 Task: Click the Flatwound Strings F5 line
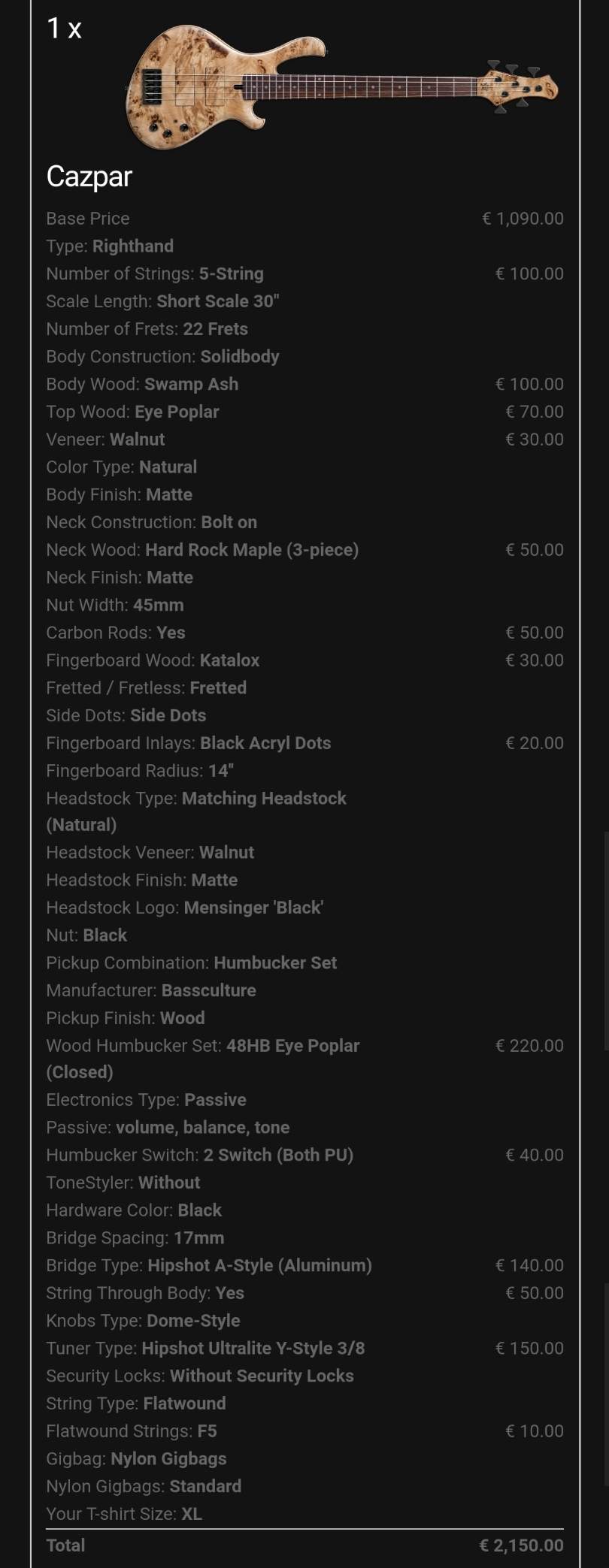pos(304,1431)
